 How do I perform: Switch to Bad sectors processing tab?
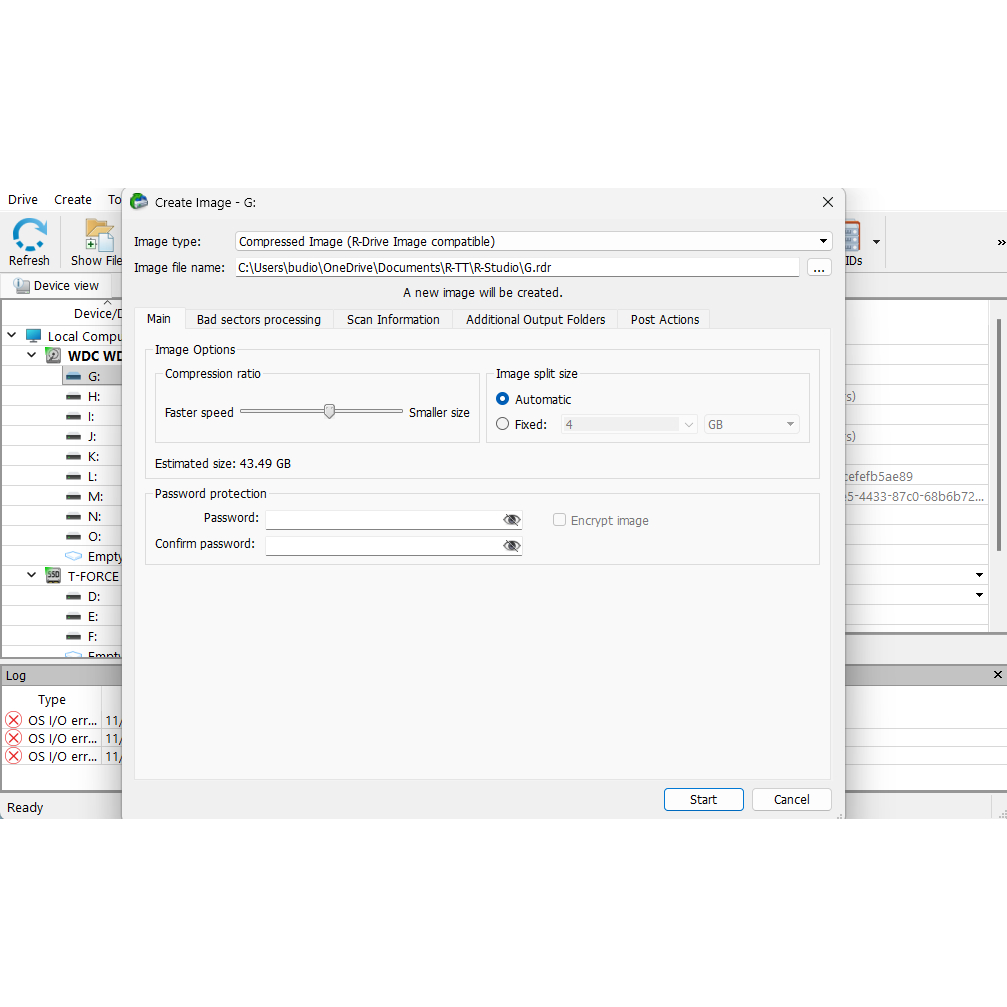click(x=259, y=319)
